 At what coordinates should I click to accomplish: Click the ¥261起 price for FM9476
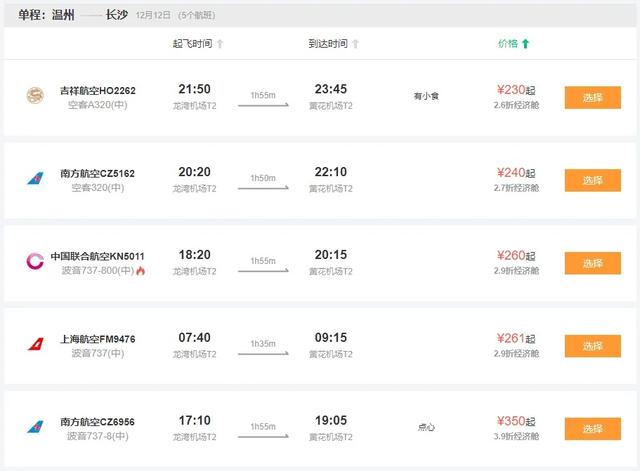[x=516, y=339]
